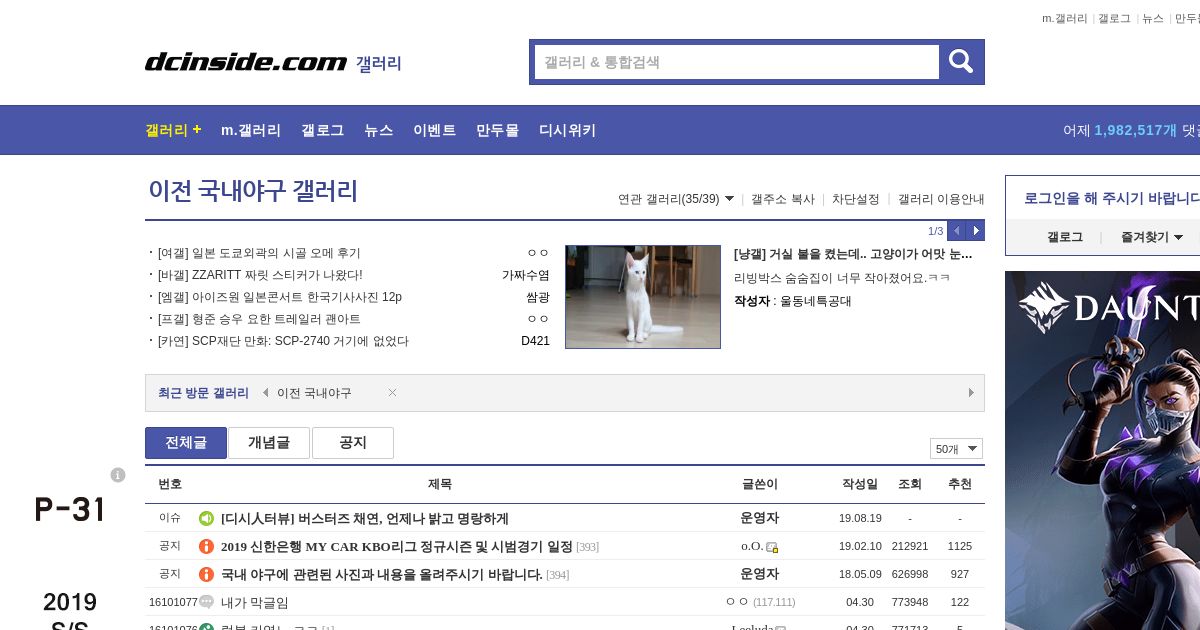Open 뉴스 in main navigation bar
The image size is (1200, 630).
tap(378, 130)
